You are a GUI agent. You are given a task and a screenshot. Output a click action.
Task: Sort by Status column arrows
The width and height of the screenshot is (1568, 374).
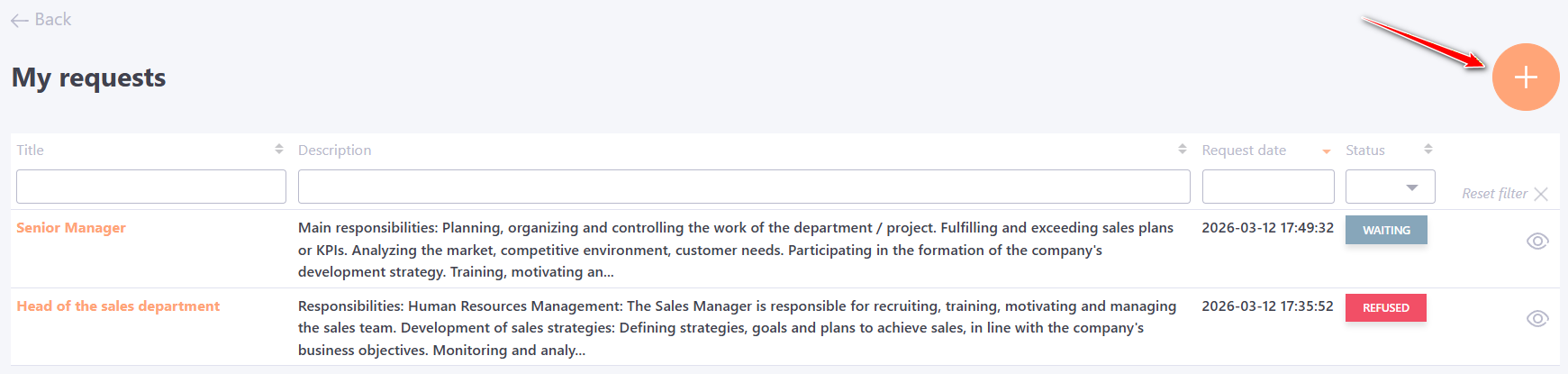point(1428,150)
